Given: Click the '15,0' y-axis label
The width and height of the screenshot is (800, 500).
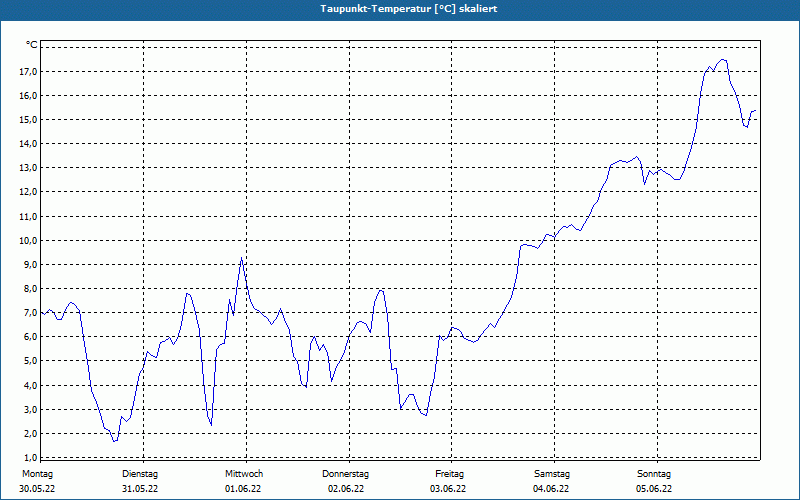Looking at the screenshot, I should [28, 120].
